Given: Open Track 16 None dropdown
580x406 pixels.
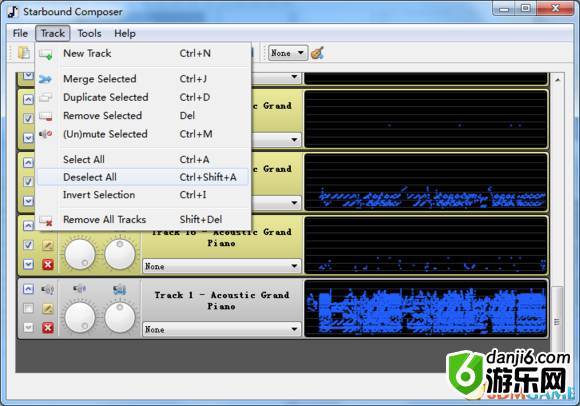Looking at the screenshot, I should coord(221,266).
